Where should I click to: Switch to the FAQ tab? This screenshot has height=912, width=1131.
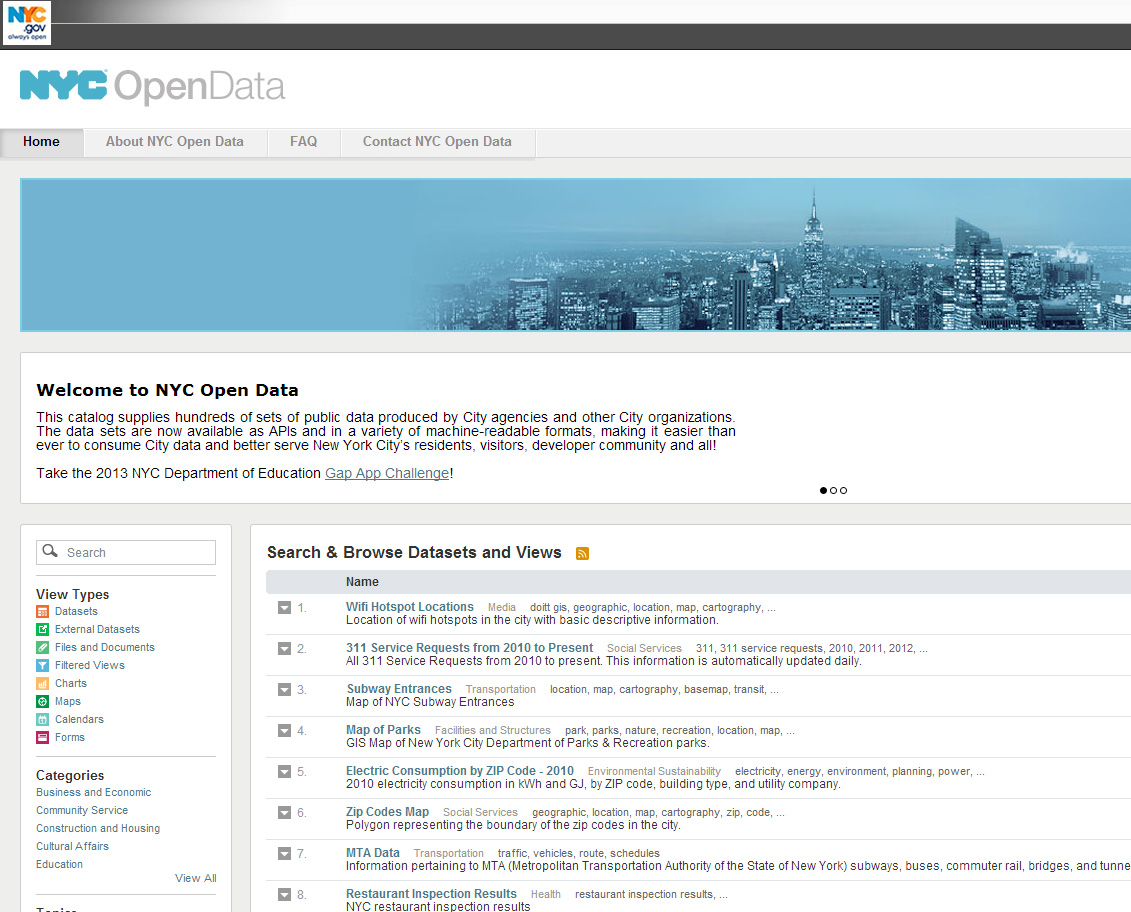(304, 142)
